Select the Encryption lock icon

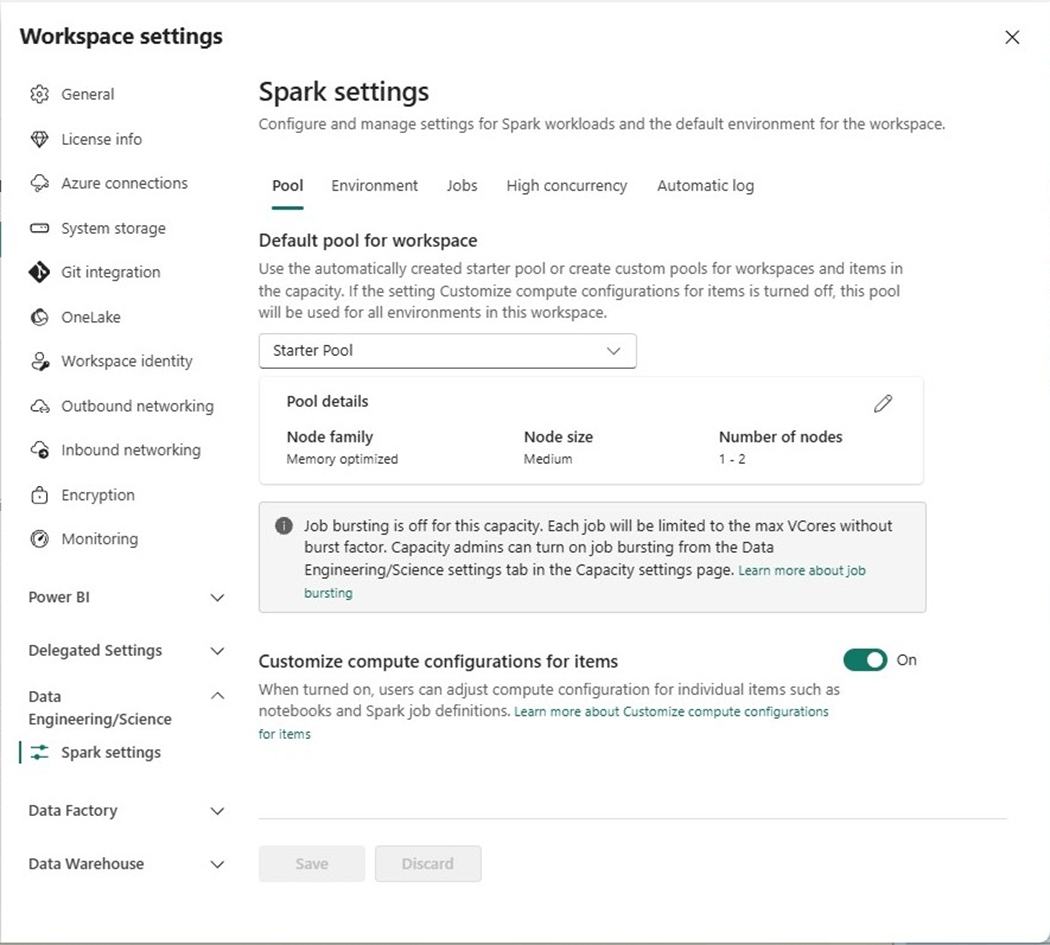point(40,495)
